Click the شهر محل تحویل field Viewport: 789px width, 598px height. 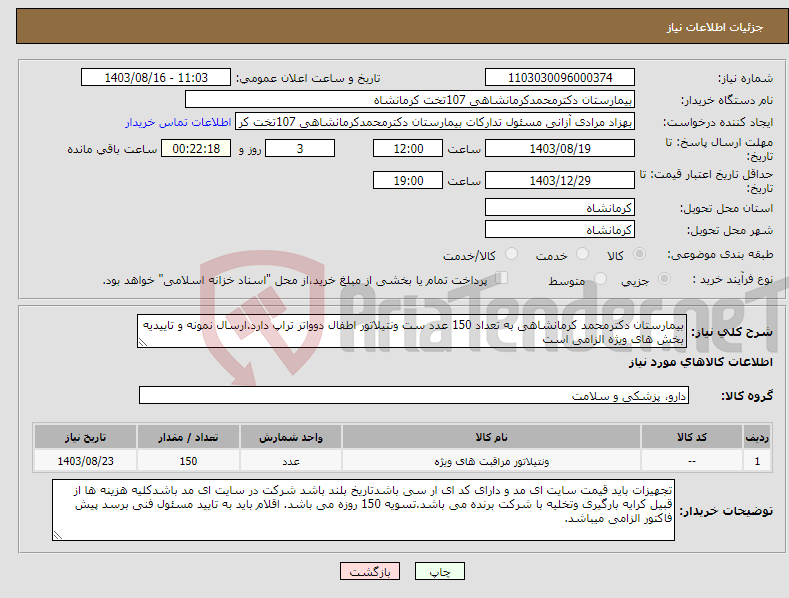[560, 230]
